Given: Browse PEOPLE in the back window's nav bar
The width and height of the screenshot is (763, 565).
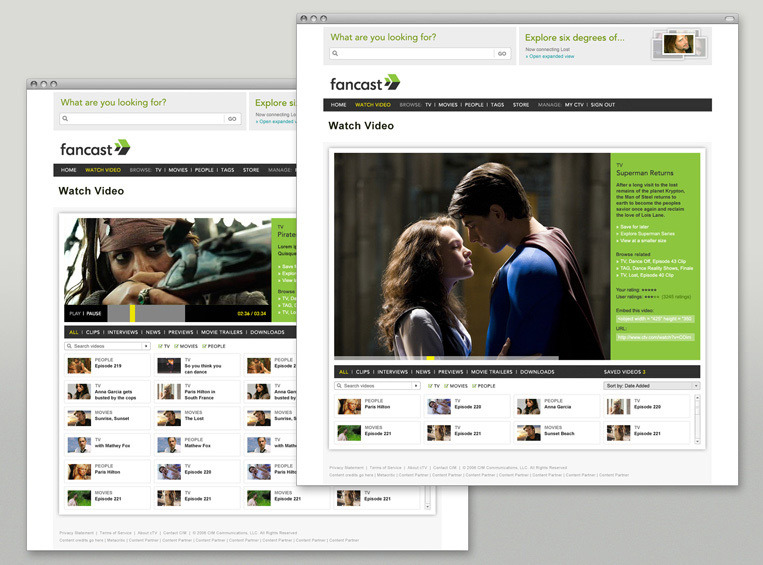Looking at the screenshot, I should (x=204, y=170).
